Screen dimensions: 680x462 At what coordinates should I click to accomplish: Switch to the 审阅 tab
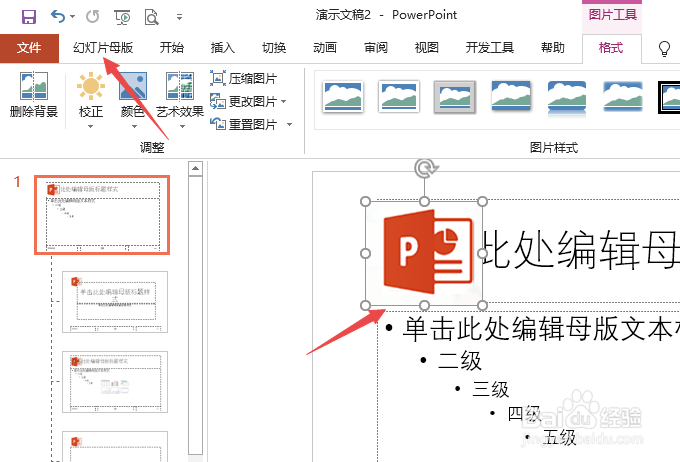pyautogui.click(x=376, y=48)
